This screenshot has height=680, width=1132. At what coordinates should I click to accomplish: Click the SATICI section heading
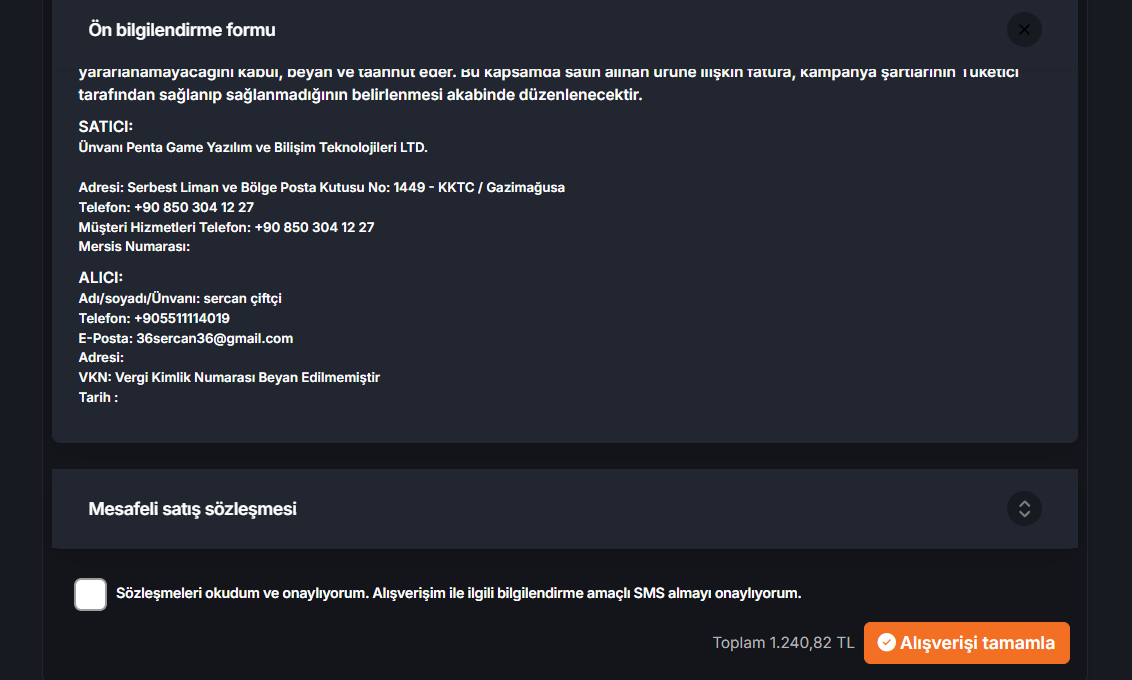click(x=105, y=126)
